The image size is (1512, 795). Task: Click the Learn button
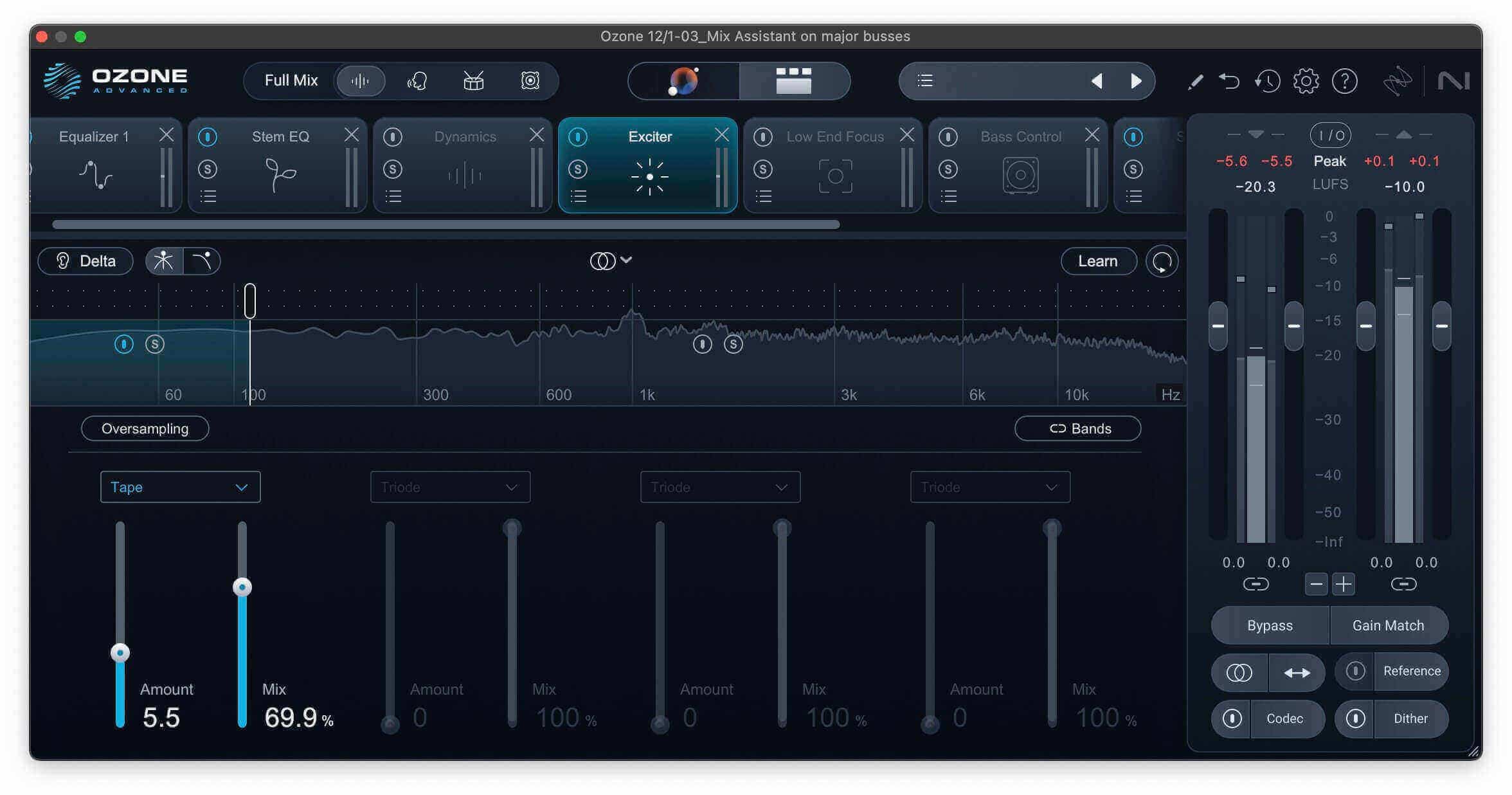tap(1098, 261)
